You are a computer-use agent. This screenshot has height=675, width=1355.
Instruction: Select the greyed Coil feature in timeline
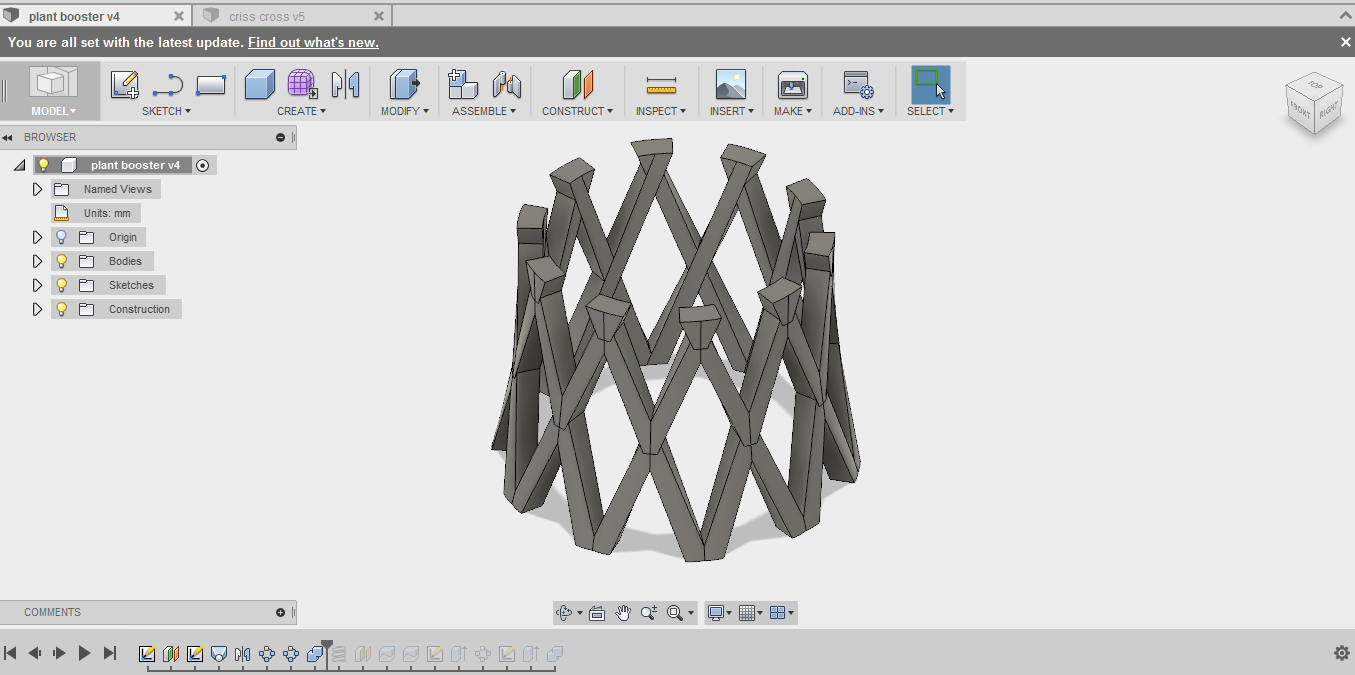(x=339, y=654)
